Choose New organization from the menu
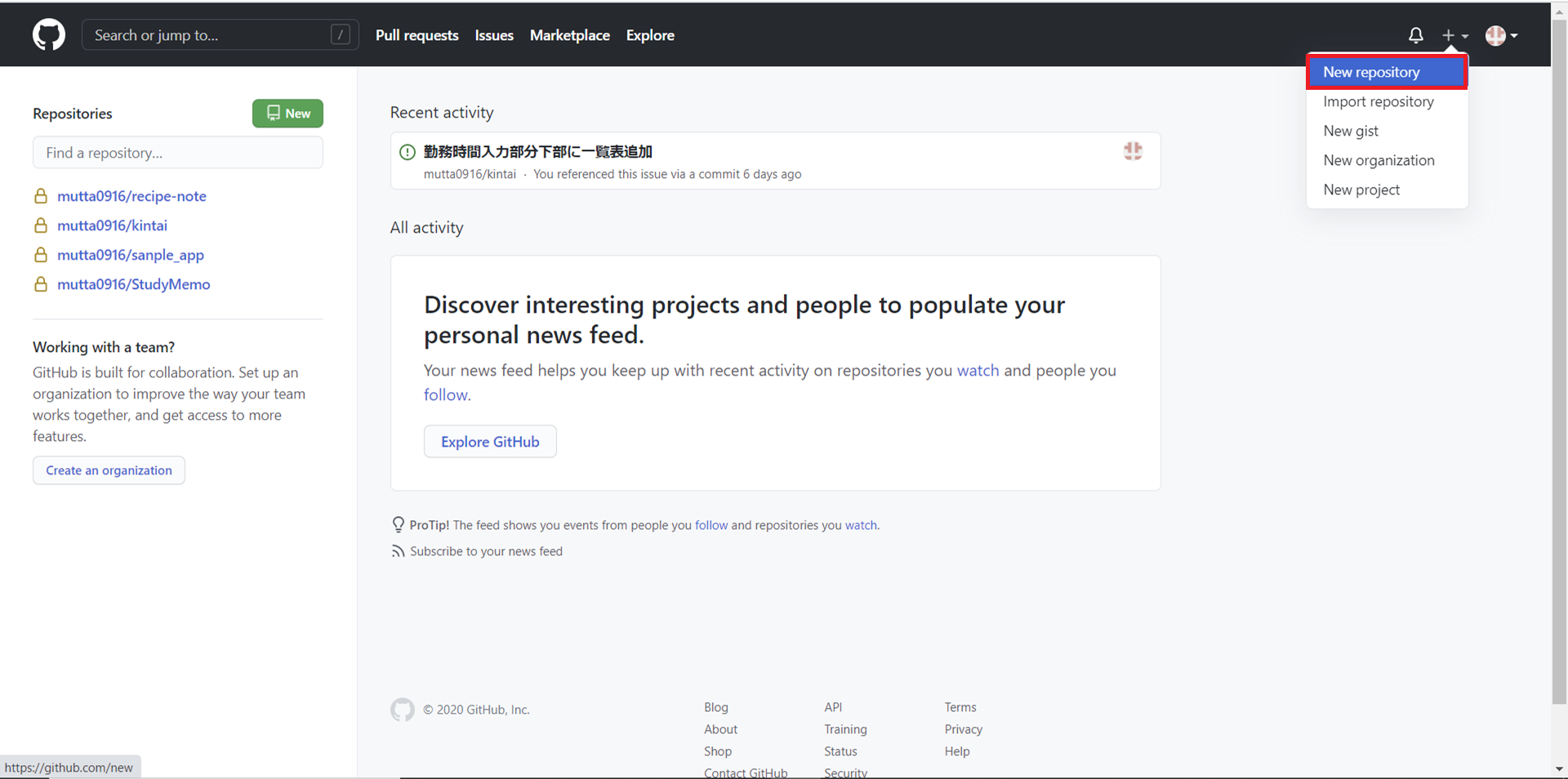The width and height of the screenshot is (1568, 779). tap(1387, 160)
